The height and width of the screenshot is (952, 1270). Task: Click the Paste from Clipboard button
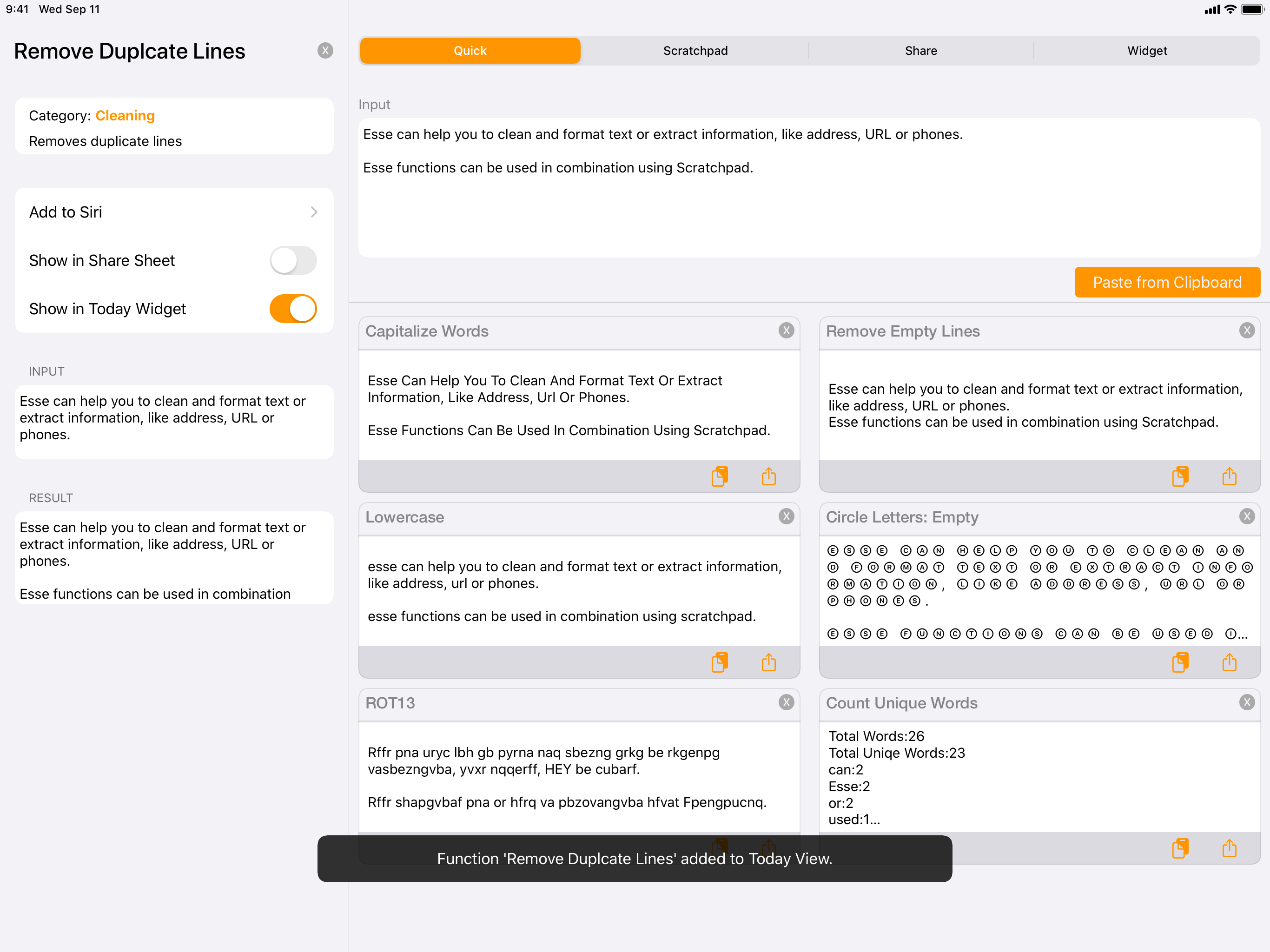point(1167,282)
